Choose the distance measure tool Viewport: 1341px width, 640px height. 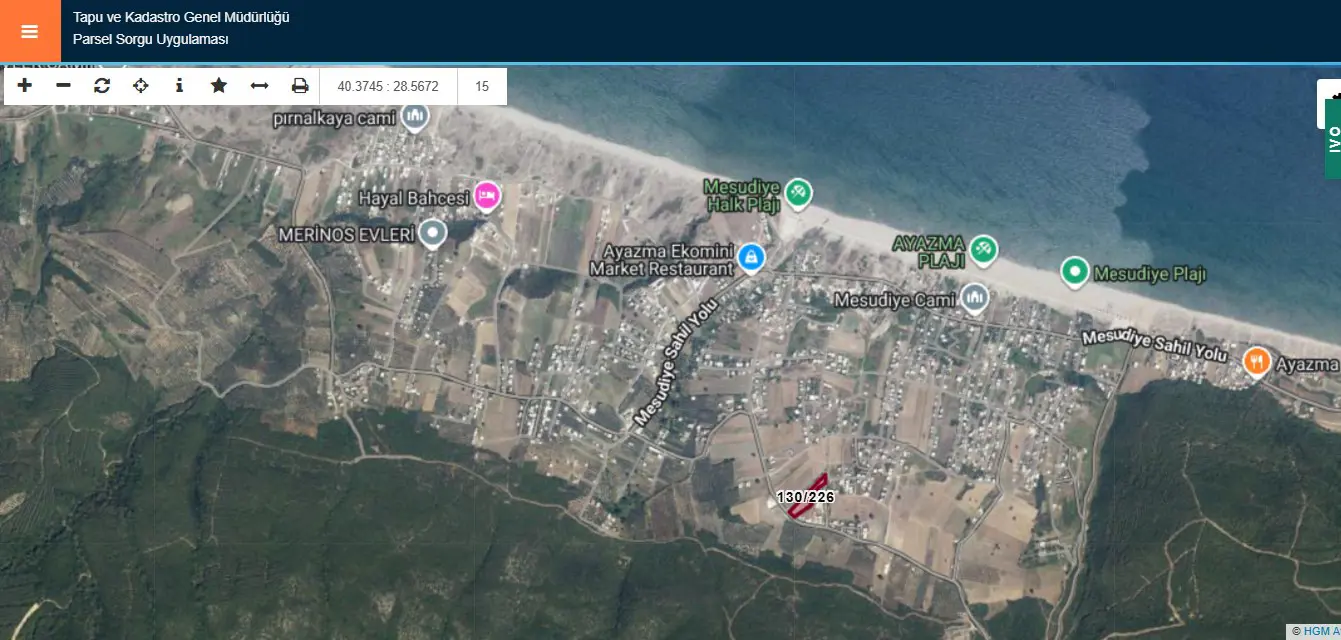[259, 86]
